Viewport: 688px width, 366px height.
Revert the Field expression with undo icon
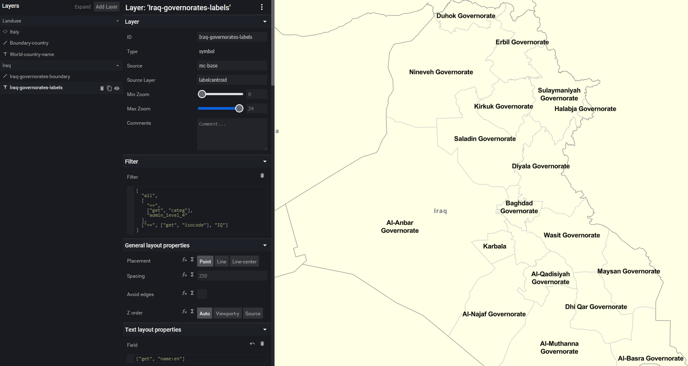click(252, 344)
